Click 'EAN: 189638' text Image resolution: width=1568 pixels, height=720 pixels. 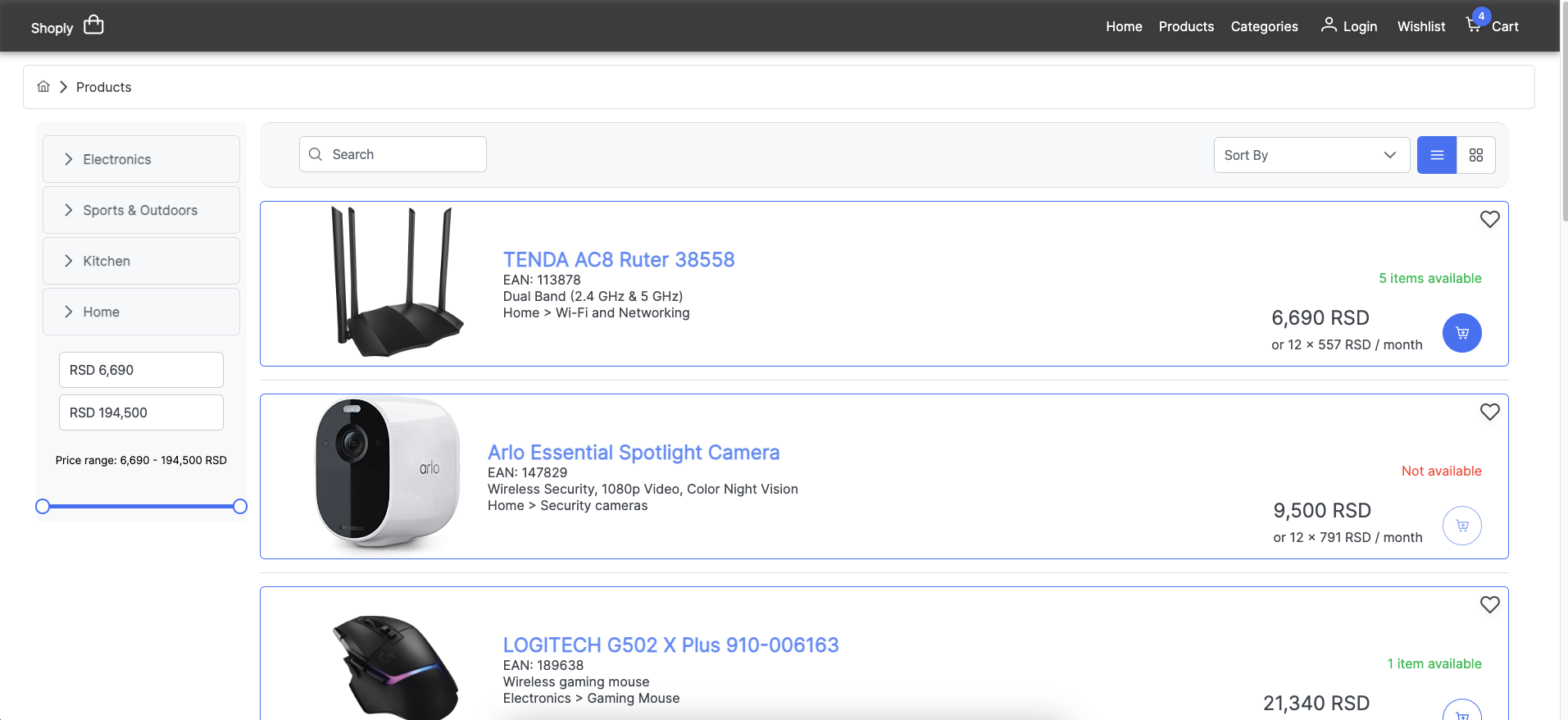coord(543,665)
